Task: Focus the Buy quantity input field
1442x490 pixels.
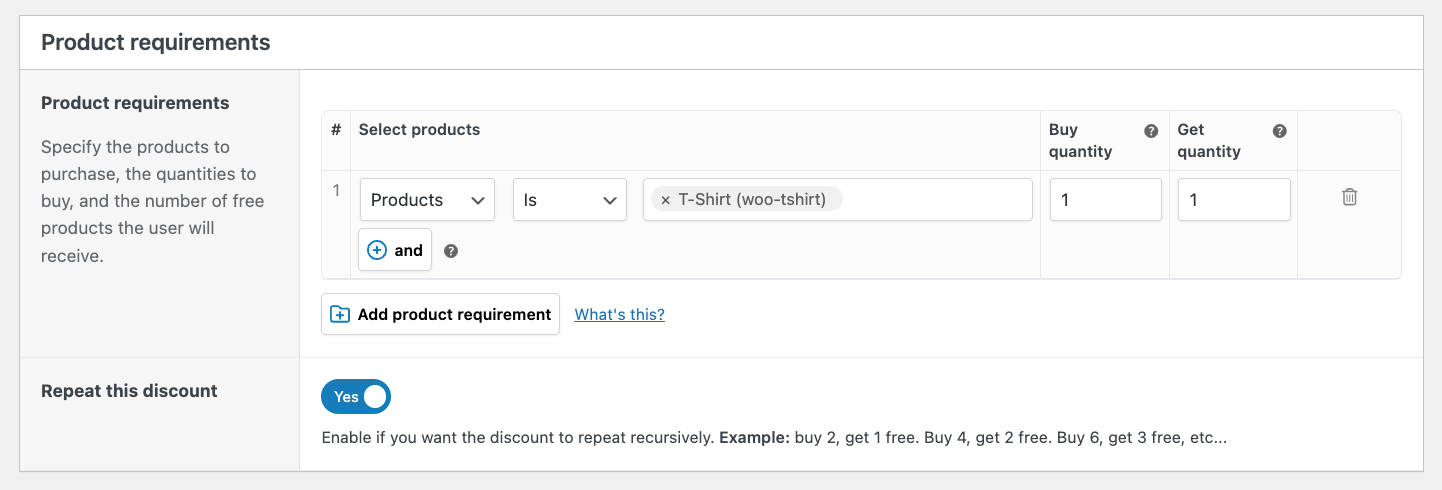Action: [1105, 200]
